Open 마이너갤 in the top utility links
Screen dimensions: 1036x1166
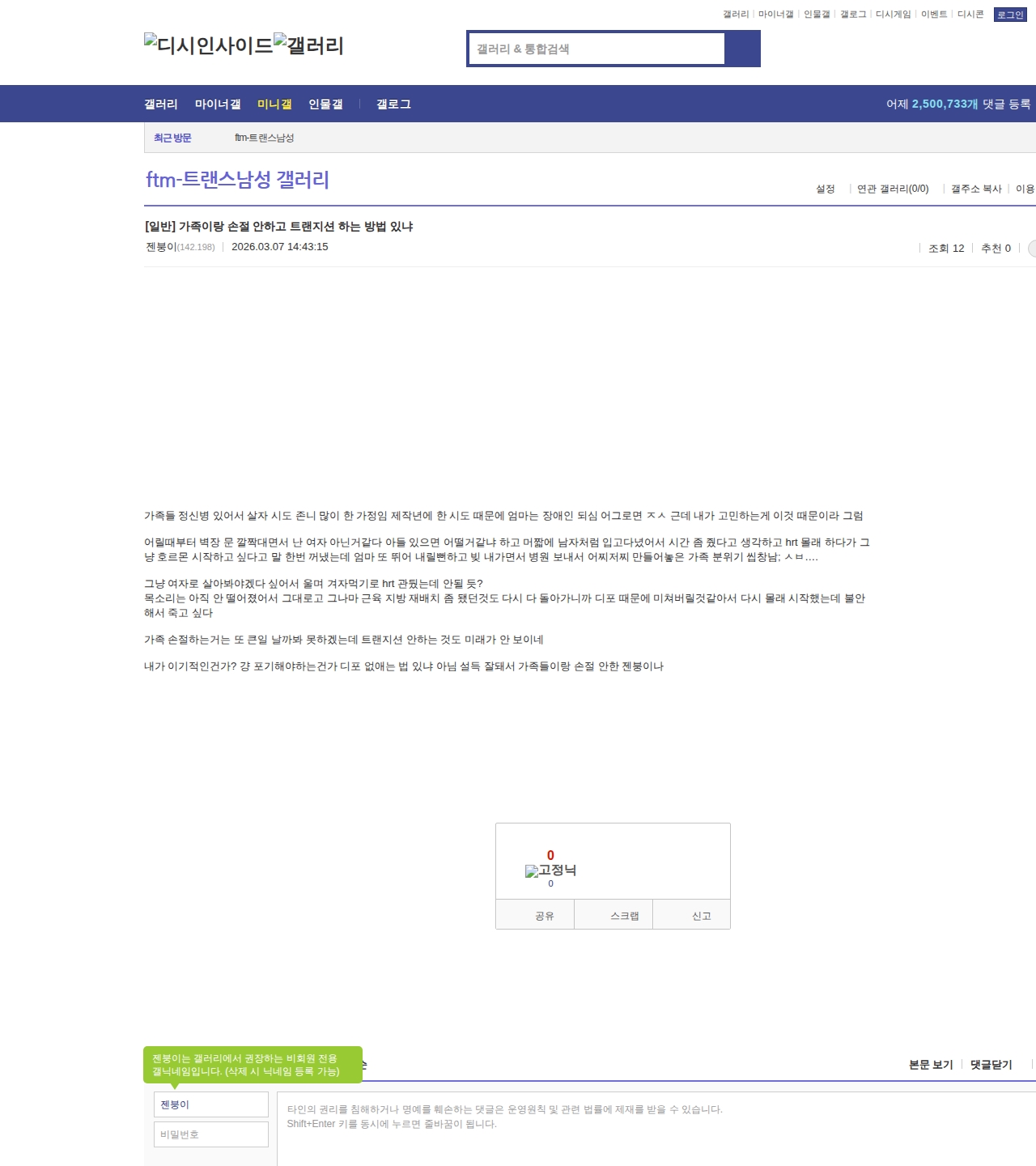[776, 15]
